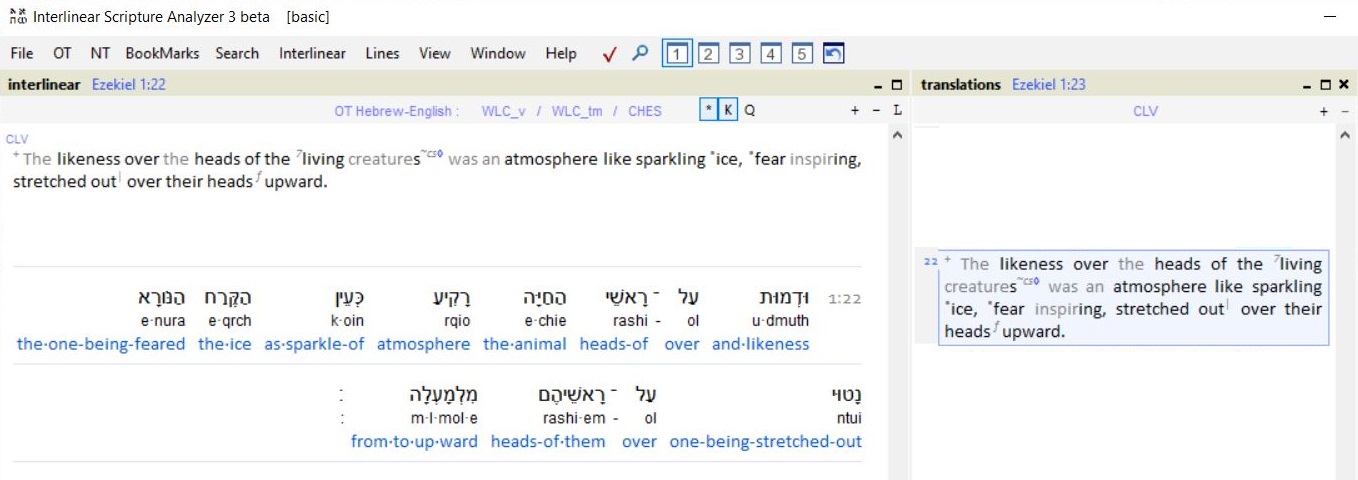Open the File menu

click(x=22, y=54)
